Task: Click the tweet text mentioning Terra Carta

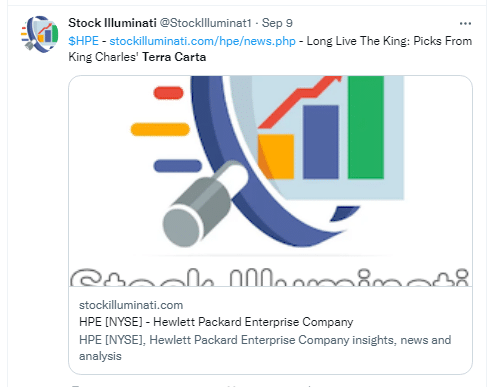Action: click(x=174, y=57)
